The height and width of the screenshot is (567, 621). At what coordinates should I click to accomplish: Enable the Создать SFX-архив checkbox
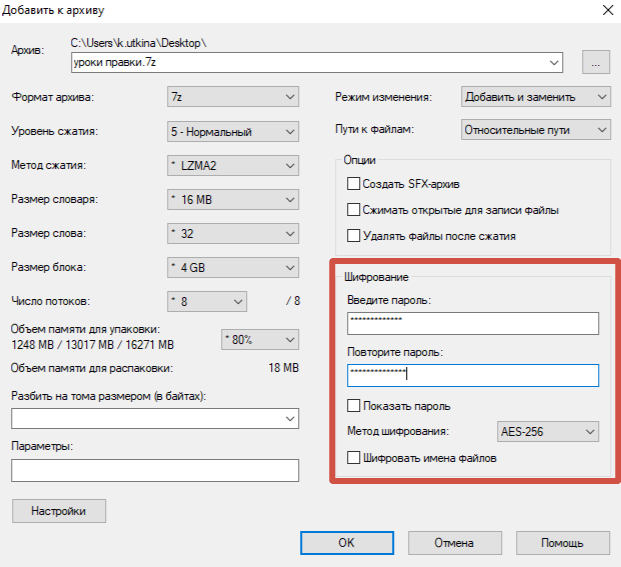[x=352, y=184]
